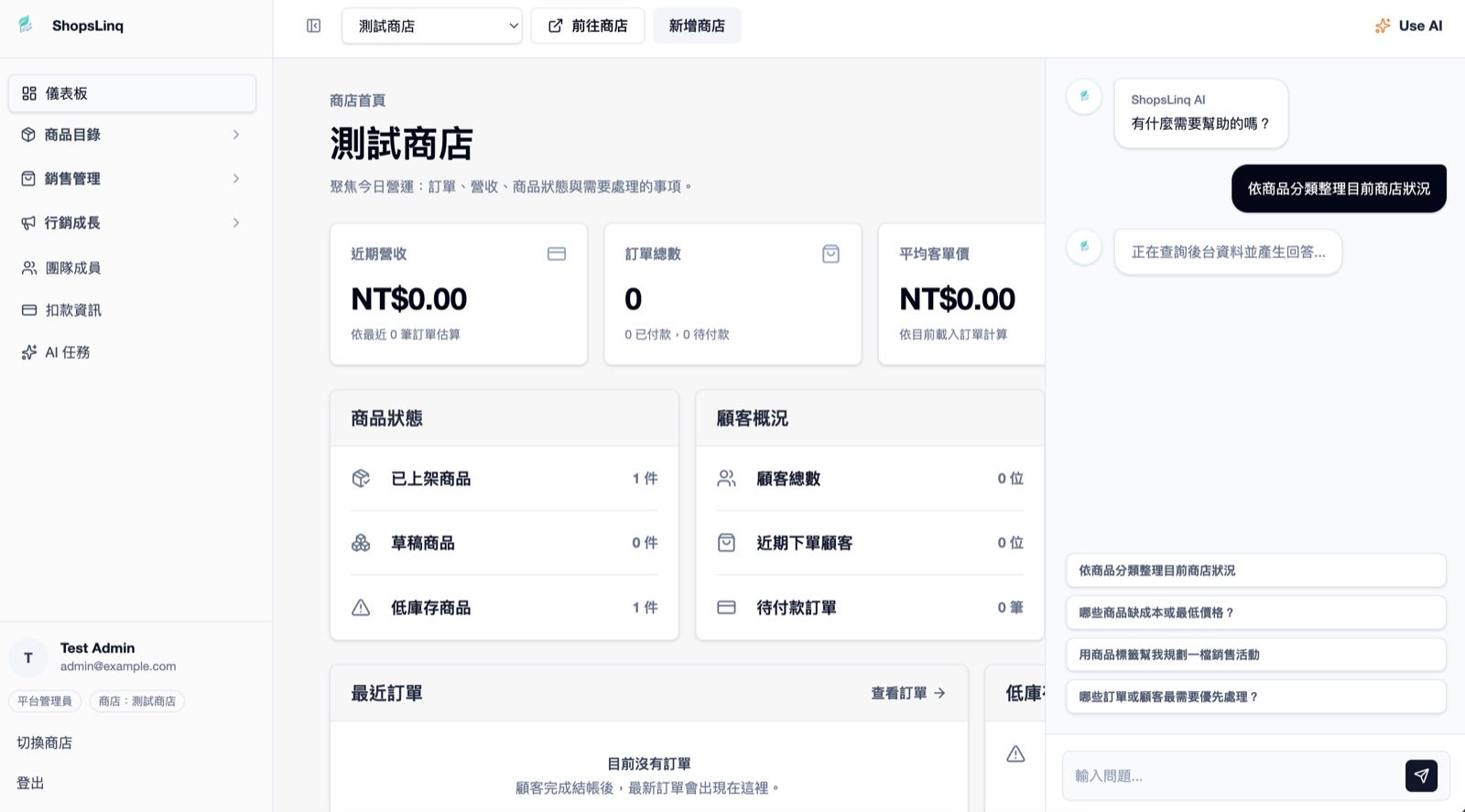Click the 儀表板 grid icon
The height and width of the screenshot is (812, 1465).
click(29, 93)
